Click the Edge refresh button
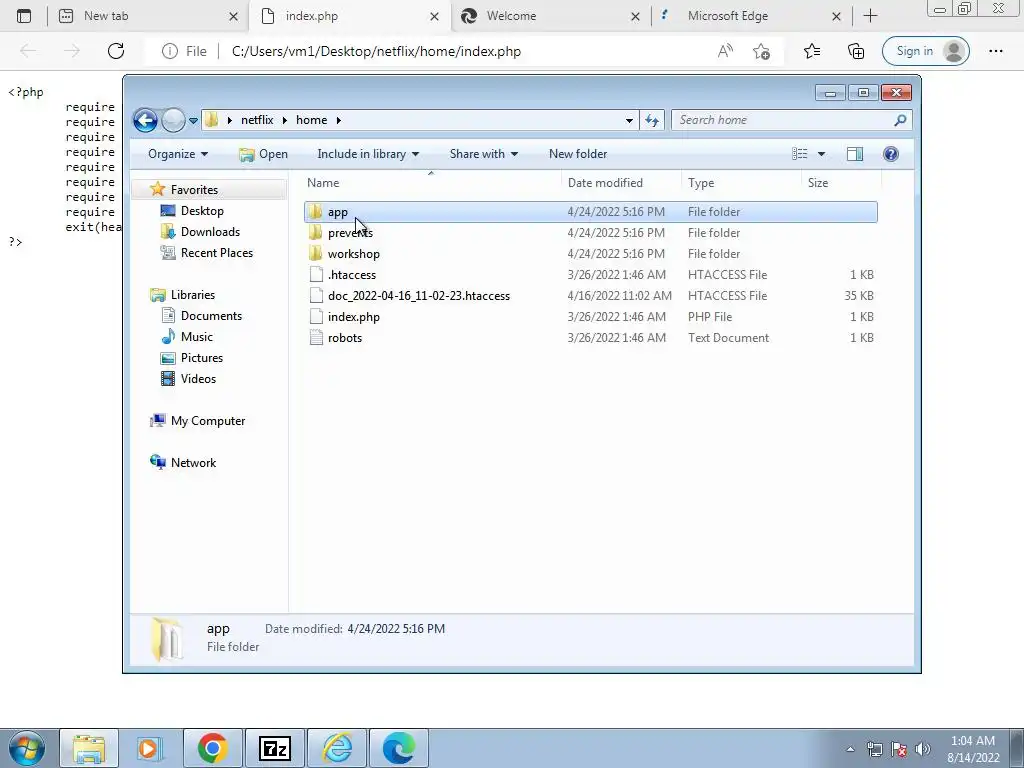 [116, 51]
